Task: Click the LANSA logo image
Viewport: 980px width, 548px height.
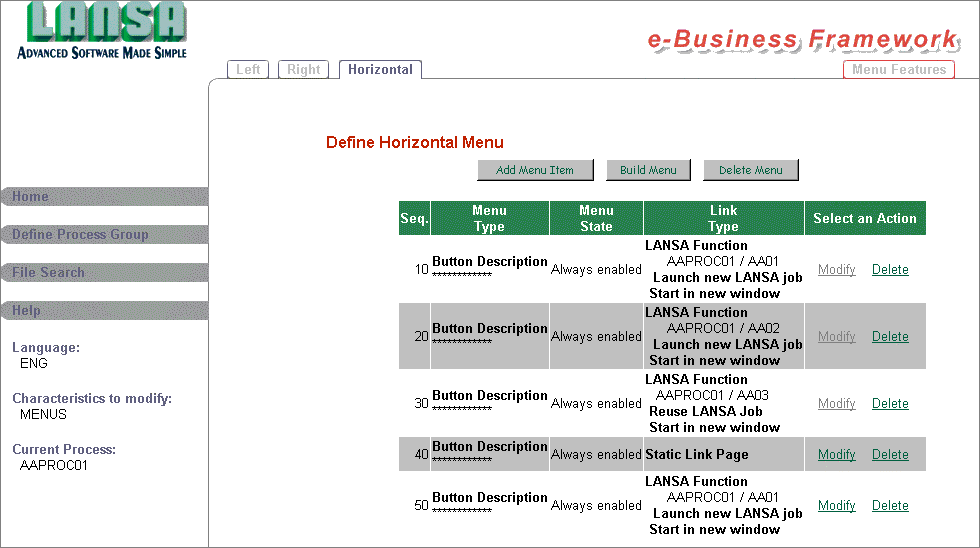Action: (x=102, y=31)
